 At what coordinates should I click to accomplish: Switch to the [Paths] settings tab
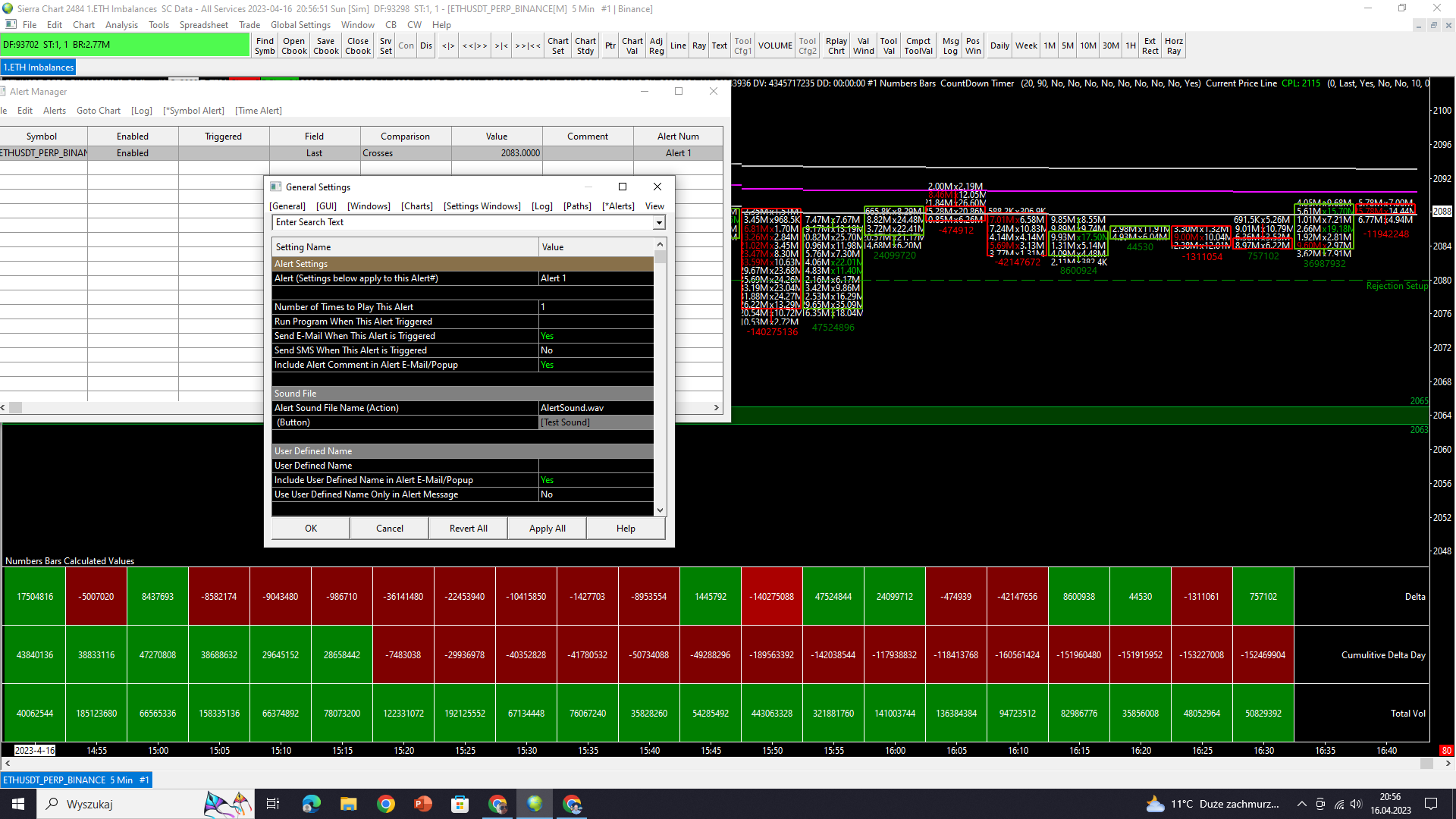click(x=577, y=206)
